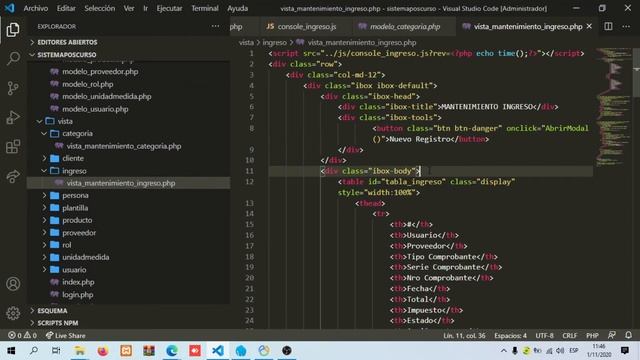Open Ver menu
This screenshot has width=640, height=360.
click(129, 8)
